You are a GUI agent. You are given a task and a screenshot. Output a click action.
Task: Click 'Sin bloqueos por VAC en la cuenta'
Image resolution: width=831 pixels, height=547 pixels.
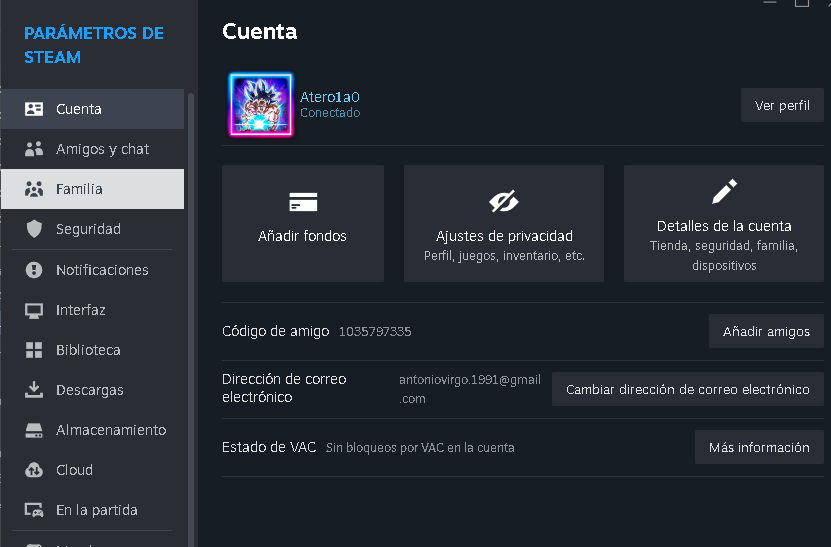tap(420, 448)
